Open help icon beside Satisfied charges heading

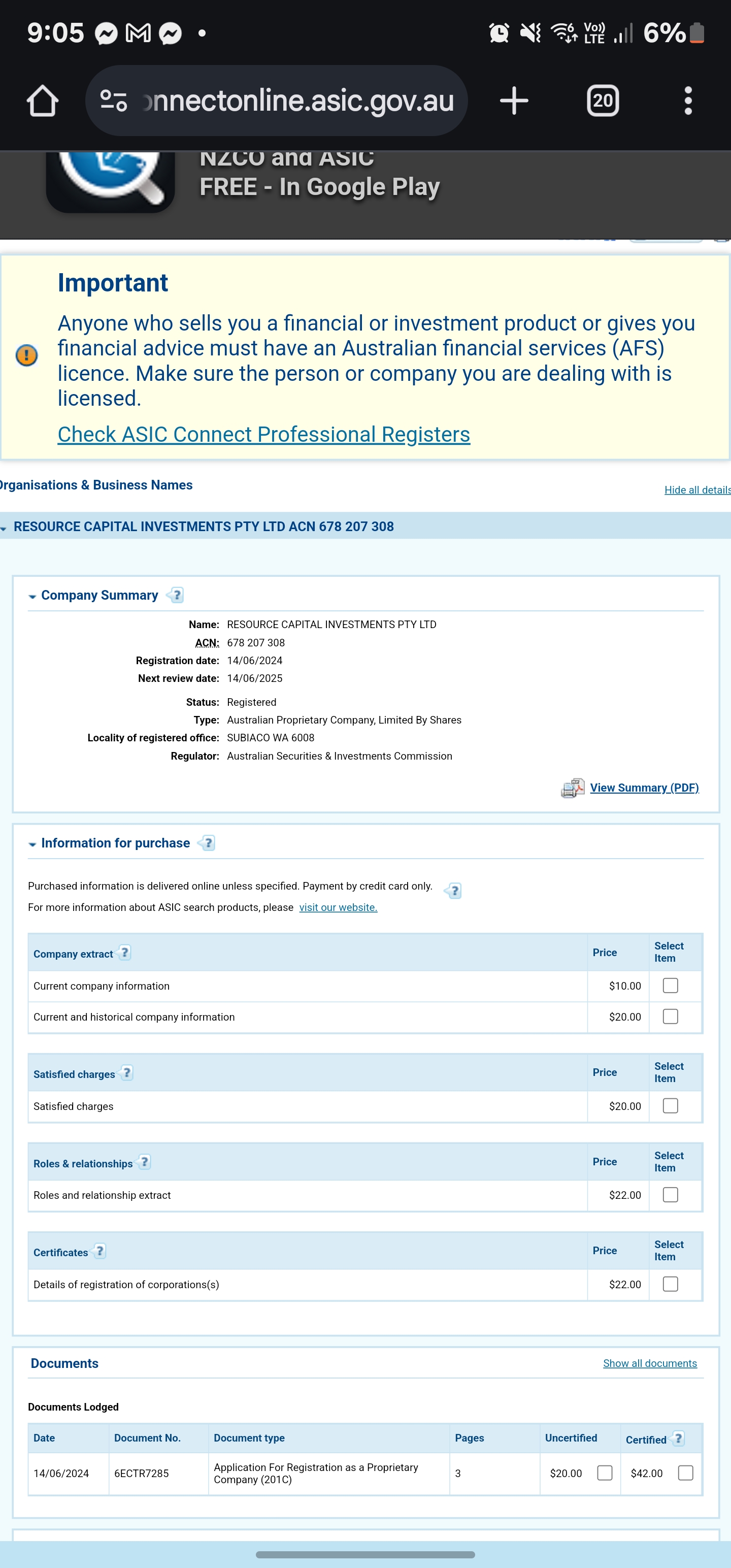126,1073
